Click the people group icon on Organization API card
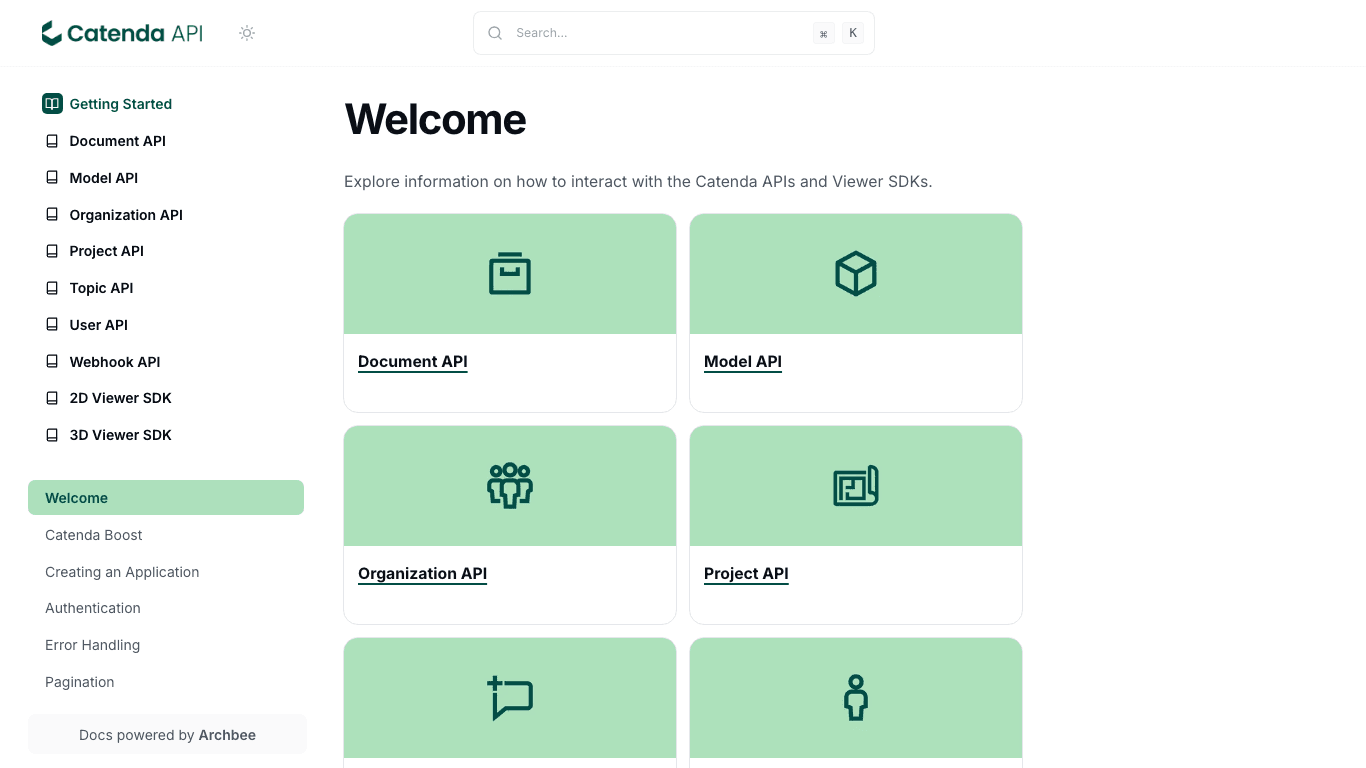This screenshot has width=1366, height=768. [509, 485]
